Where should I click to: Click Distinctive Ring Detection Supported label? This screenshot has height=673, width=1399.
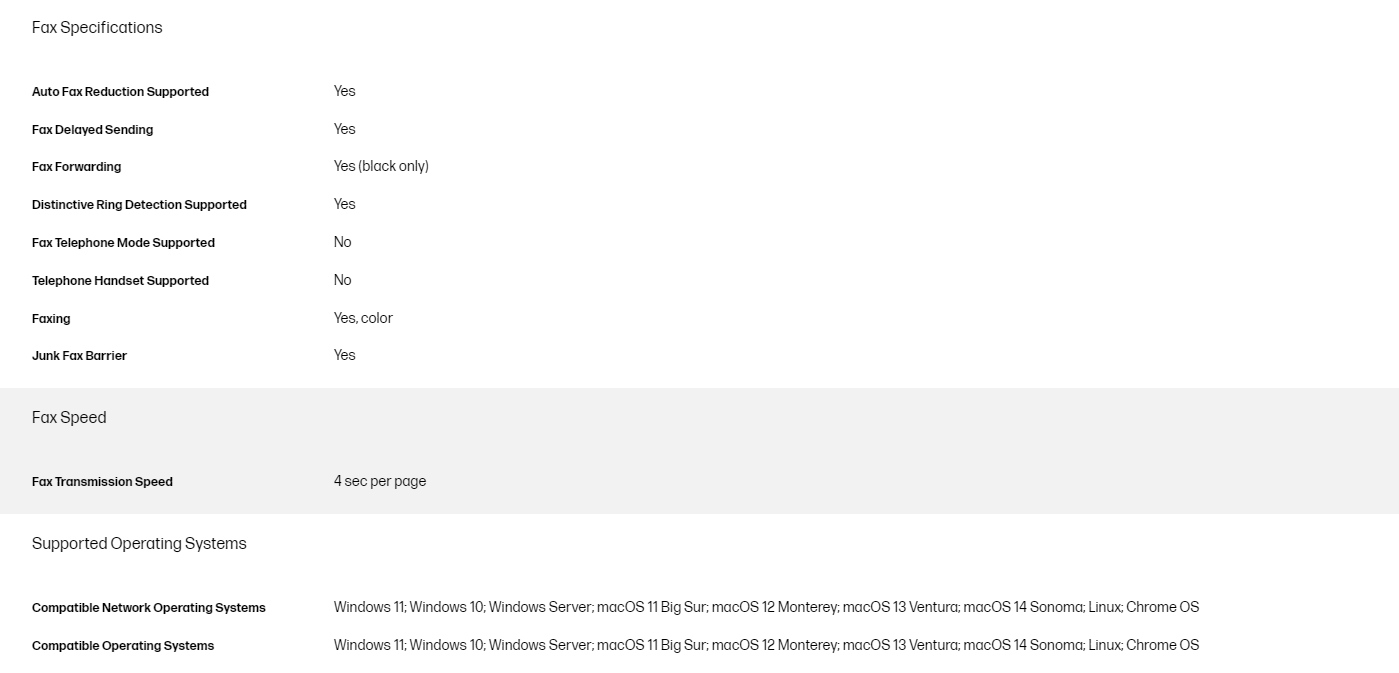(x=139, y=205)
